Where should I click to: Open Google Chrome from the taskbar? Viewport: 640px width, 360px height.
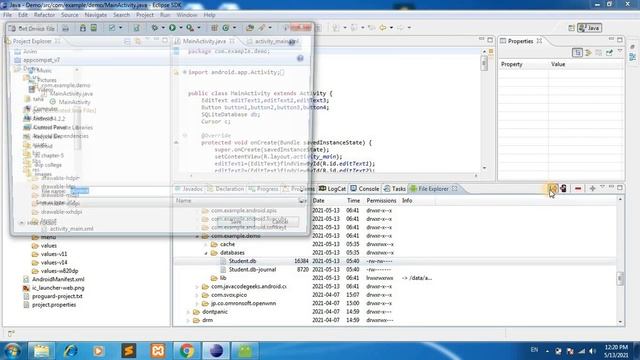[x=187, y=351]
